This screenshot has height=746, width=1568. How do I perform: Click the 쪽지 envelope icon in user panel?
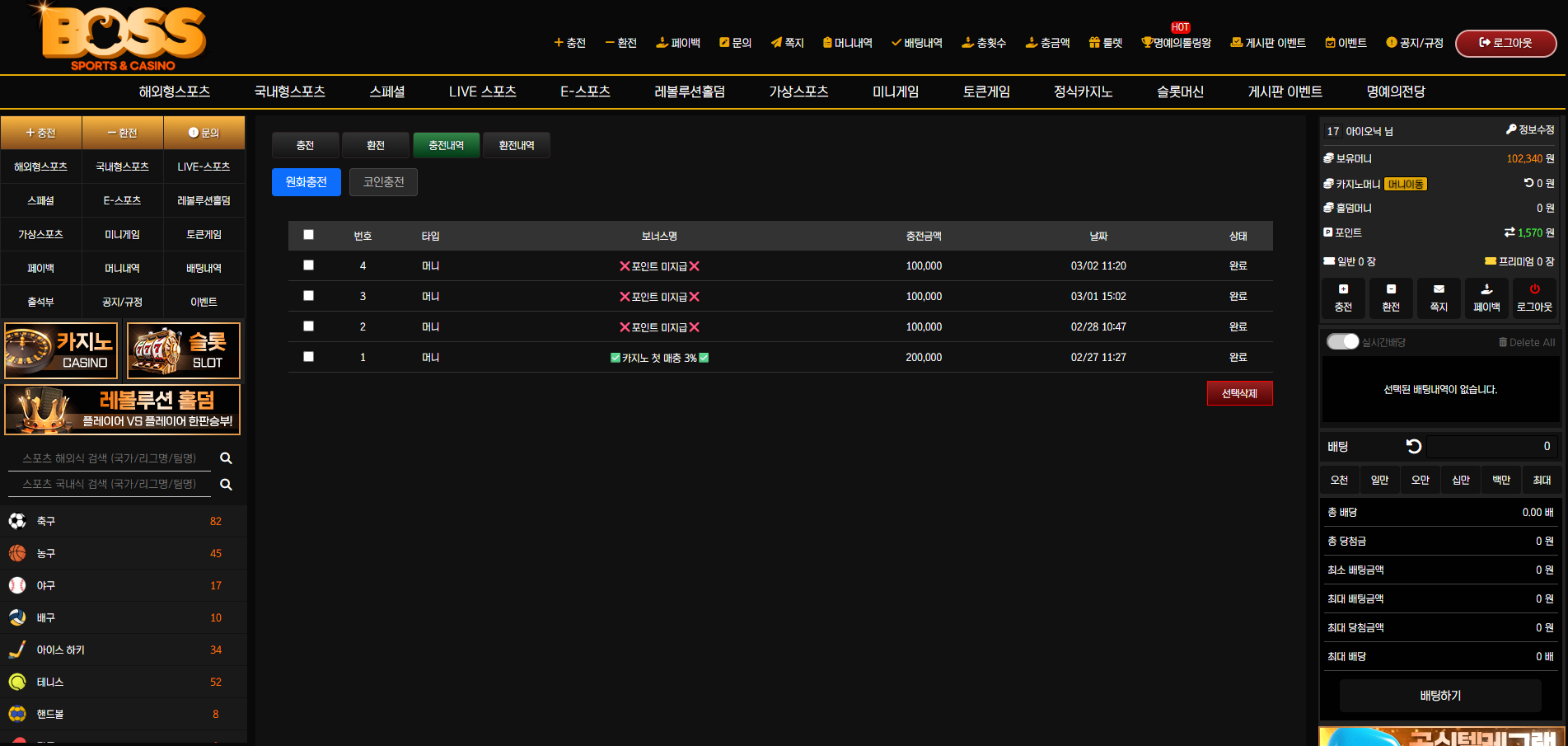click(1439, 289)
